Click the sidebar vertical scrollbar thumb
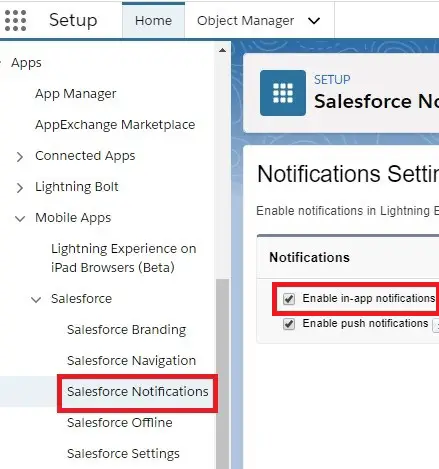Screen dimensions: 439x469 pos(222,373)
